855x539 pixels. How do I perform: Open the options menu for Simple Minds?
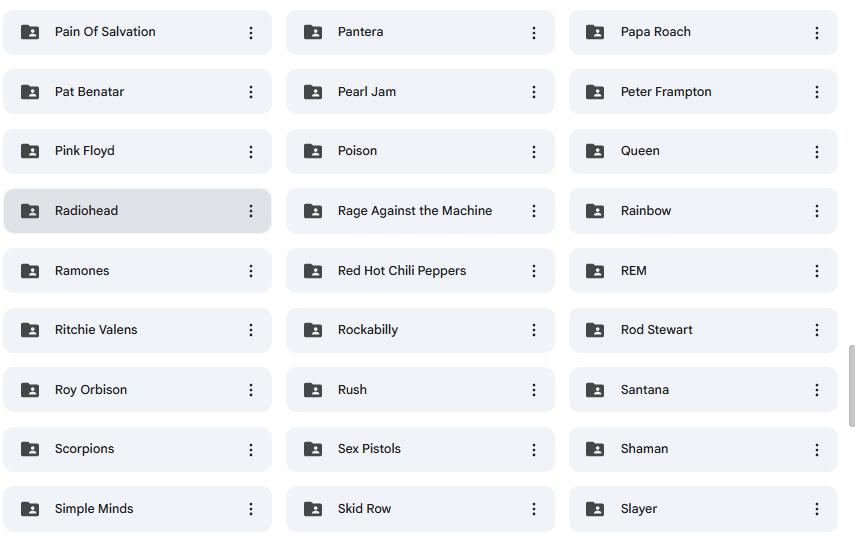coord(251,509)
